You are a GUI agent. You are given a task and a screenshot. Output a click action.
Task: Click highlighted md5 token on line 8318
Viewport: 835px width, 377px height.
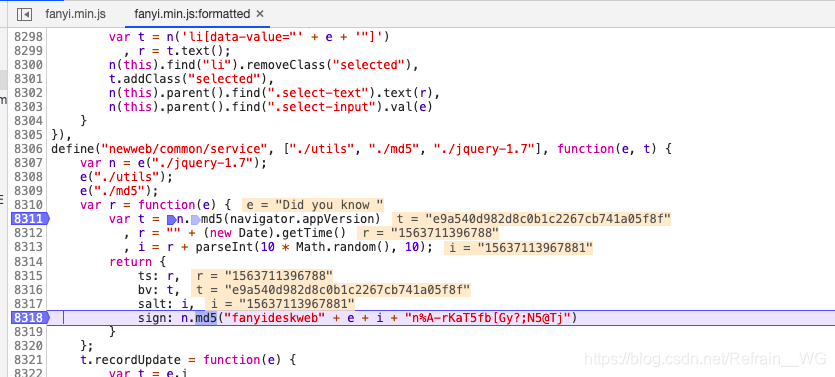(x=206, y=318)
